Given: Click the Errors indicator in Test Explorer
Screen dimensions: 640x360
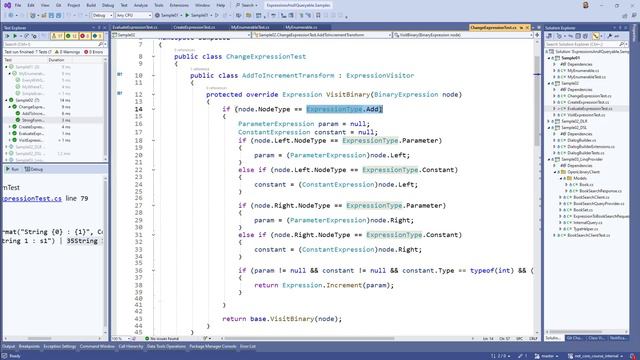Looking at the screenshot, I should pos(93,52).
